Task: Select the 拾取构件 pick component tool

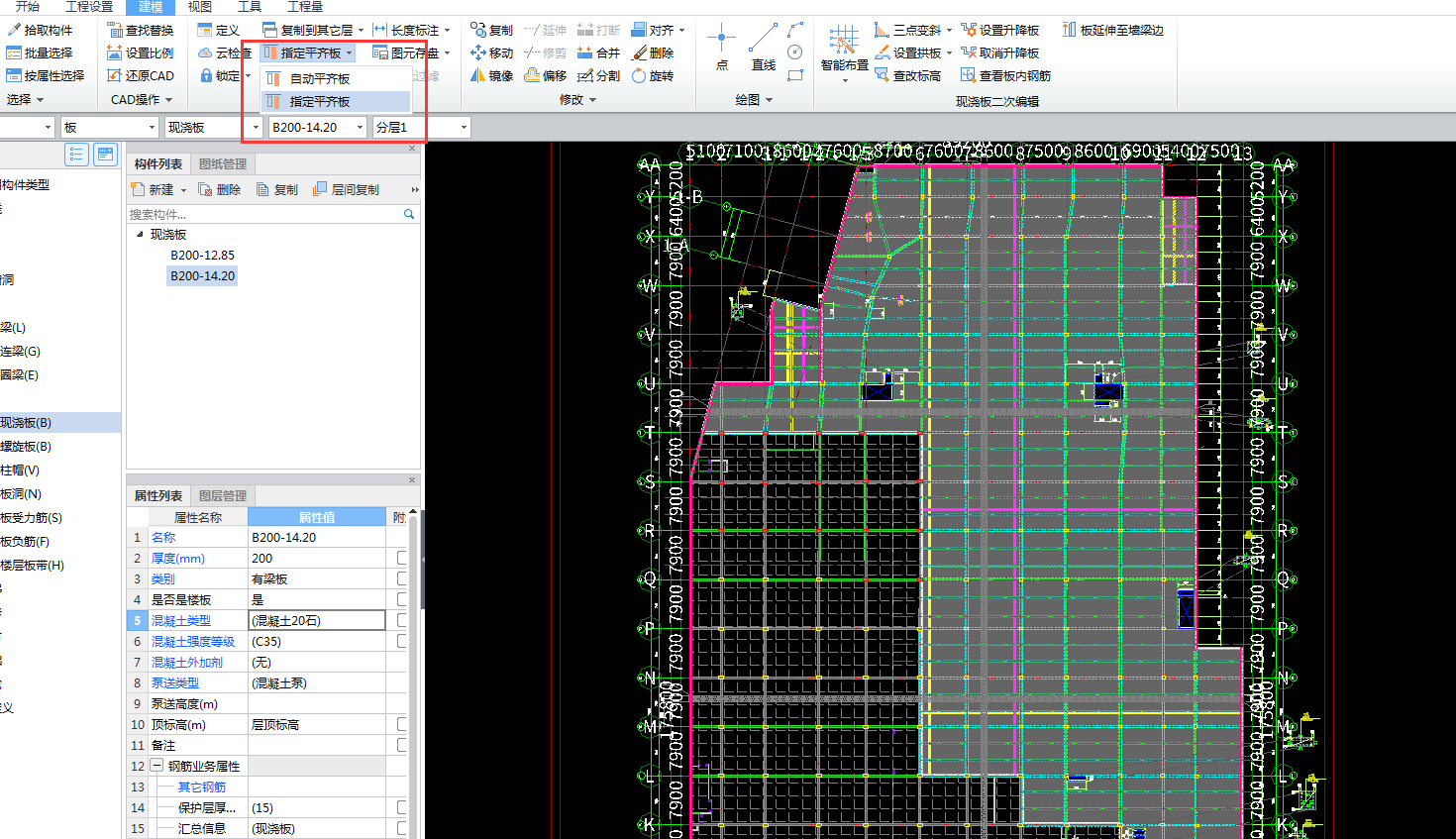Action: (x=40, y=30)
